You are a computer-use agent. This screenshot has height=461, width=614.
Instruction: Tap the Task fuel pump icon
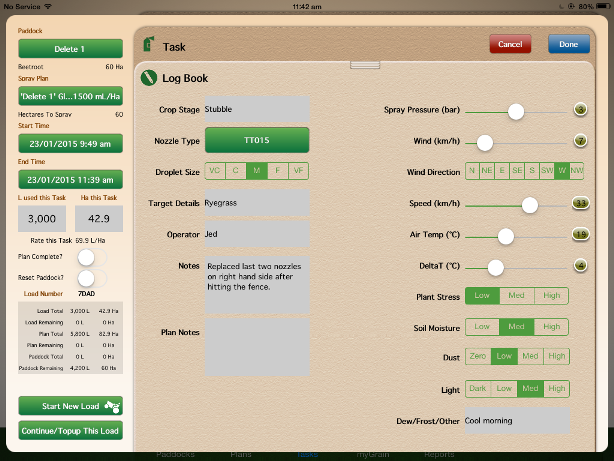149,46
